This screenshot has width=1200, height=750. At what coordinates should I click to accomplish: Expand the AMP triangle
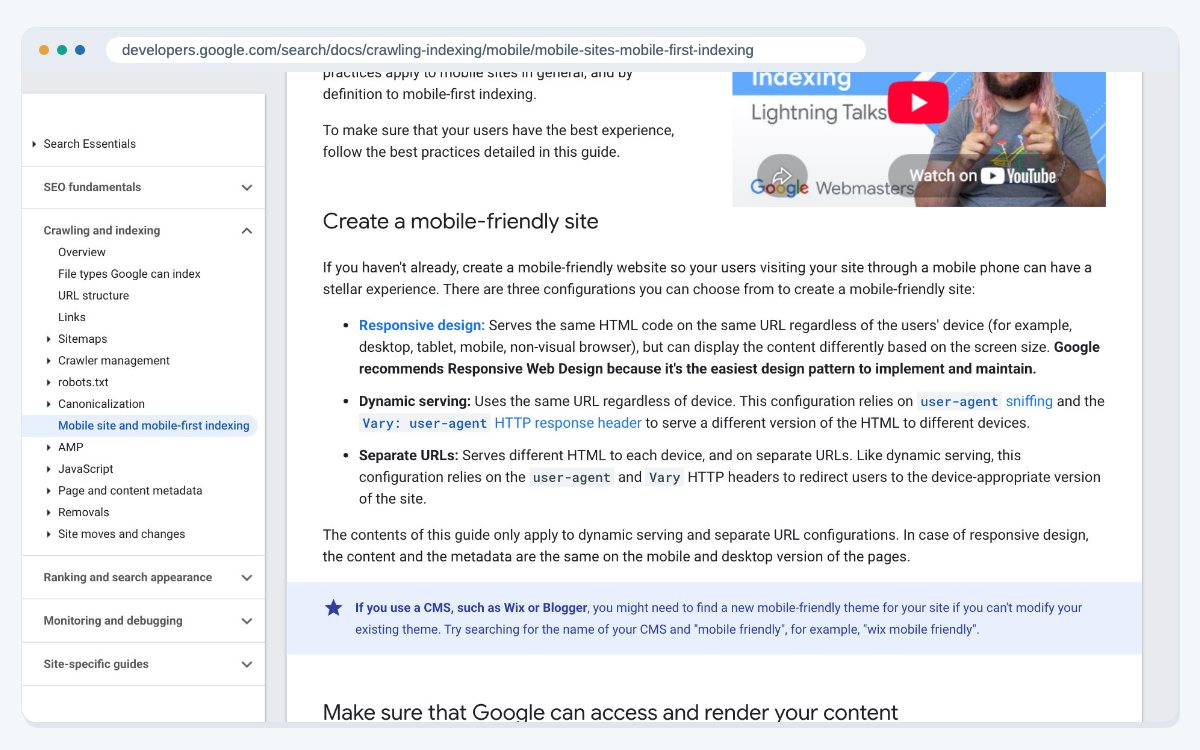pyautogui.click(x=48, y=447)
